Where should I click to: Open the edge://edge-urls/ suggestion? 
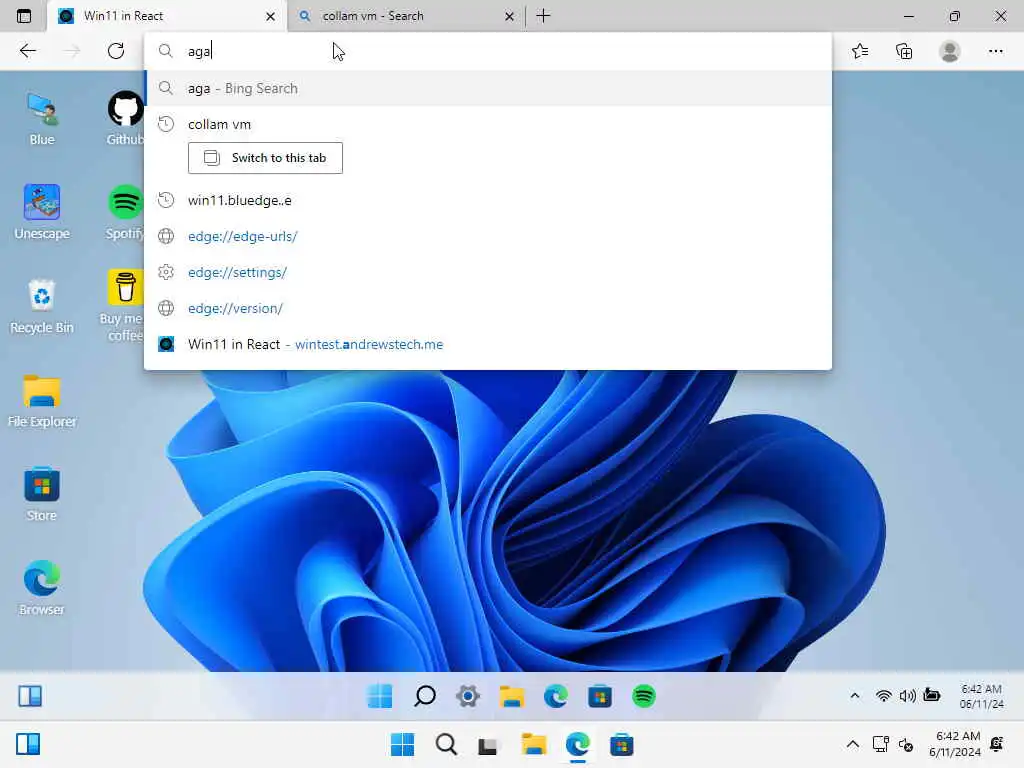click(488, 236)
